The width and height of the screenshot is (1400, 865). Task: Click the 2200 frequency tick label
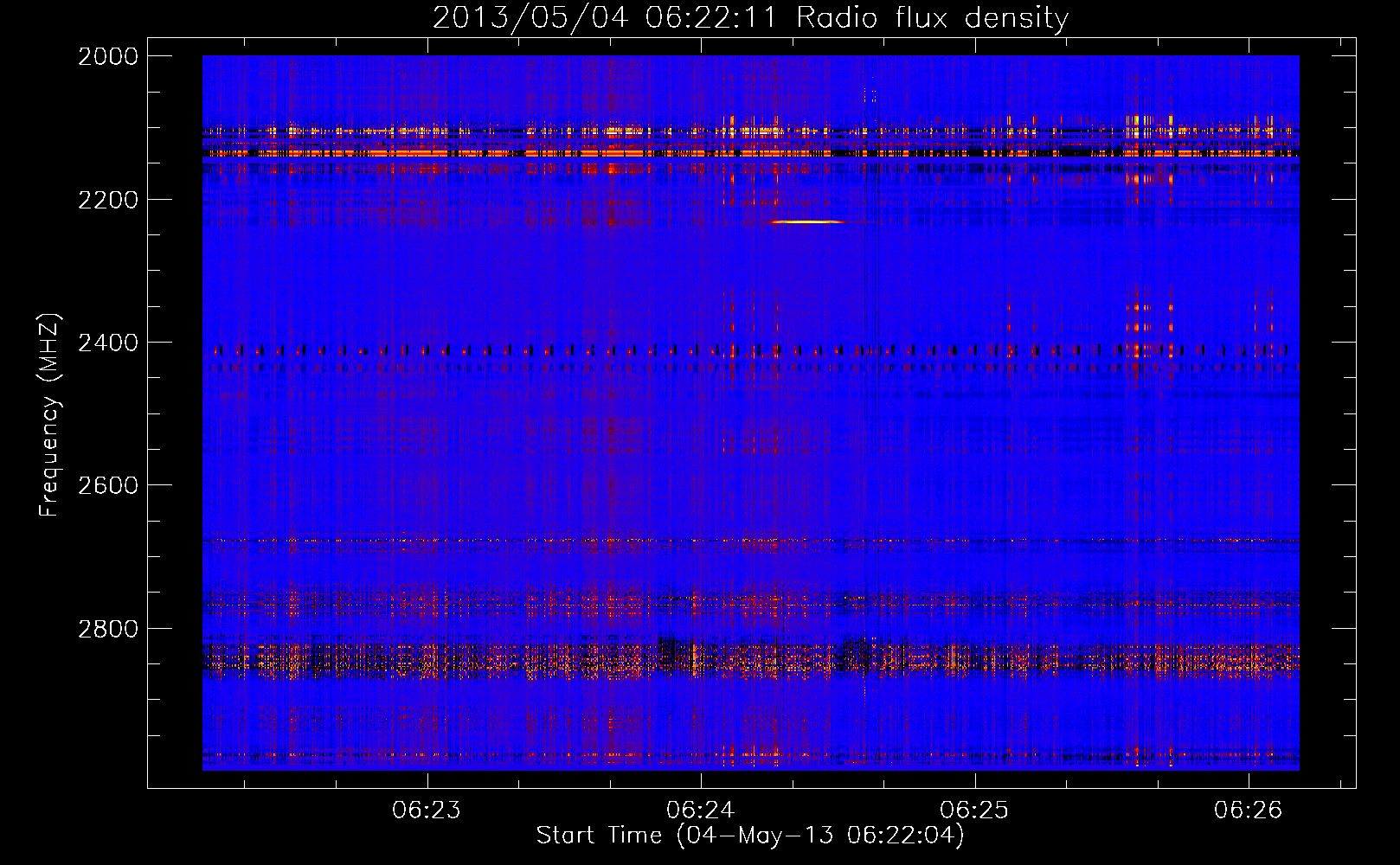click(x=108, y=200)
